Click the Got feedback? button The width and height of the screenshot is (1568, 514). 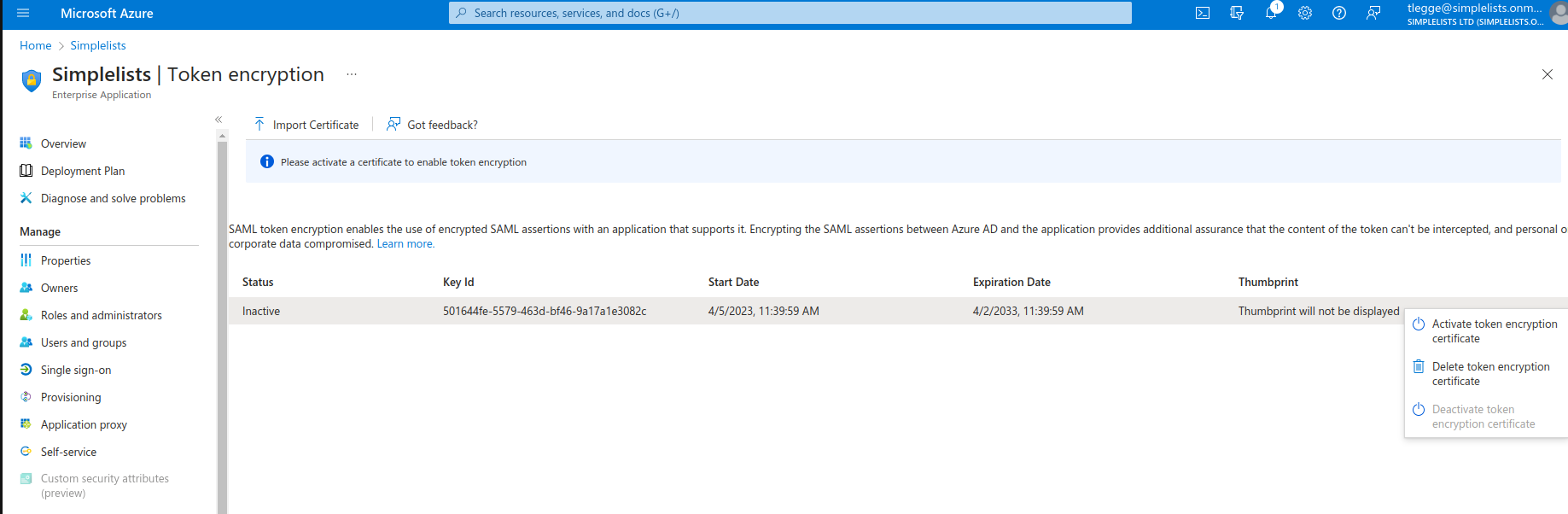(x=432, y=125)
